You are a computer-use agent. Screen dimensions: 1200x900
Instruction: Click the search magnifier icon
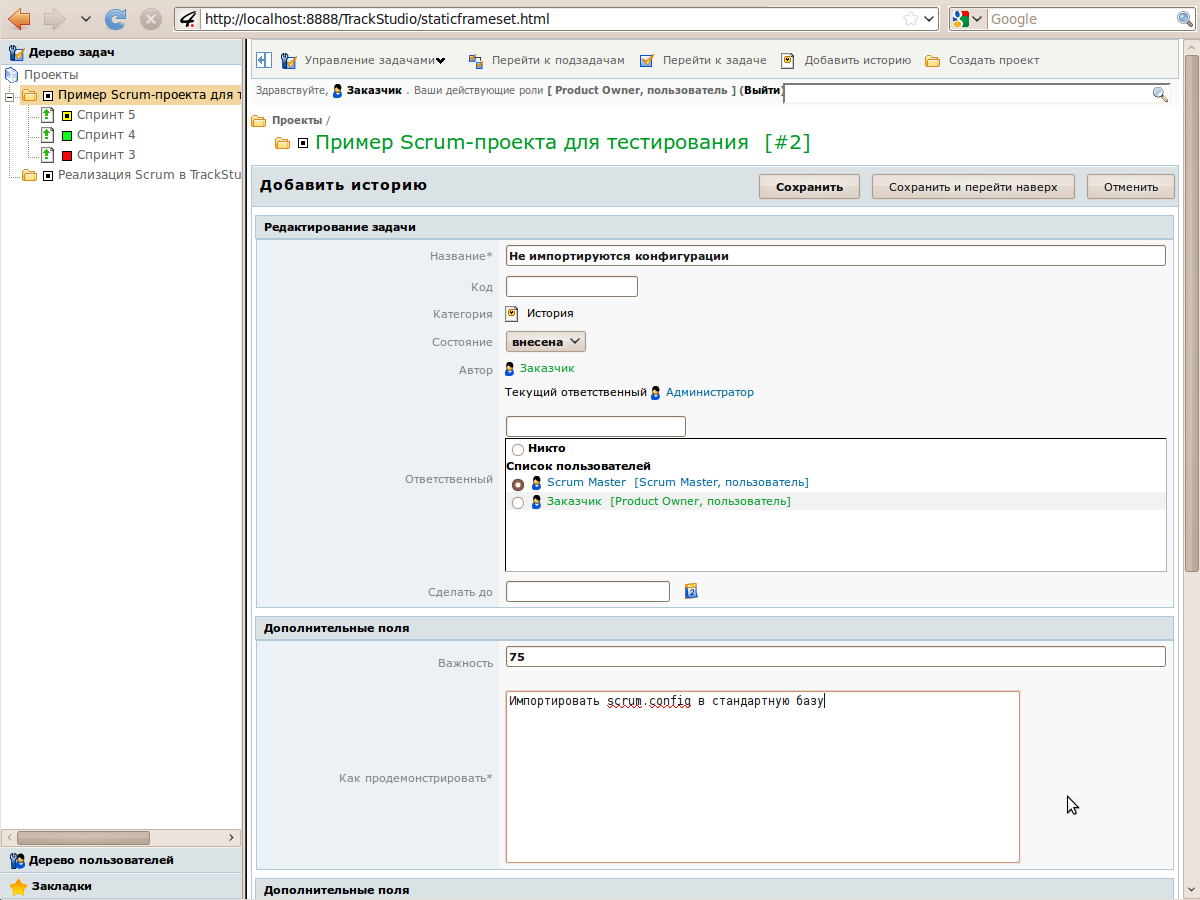click(1160, 94)
